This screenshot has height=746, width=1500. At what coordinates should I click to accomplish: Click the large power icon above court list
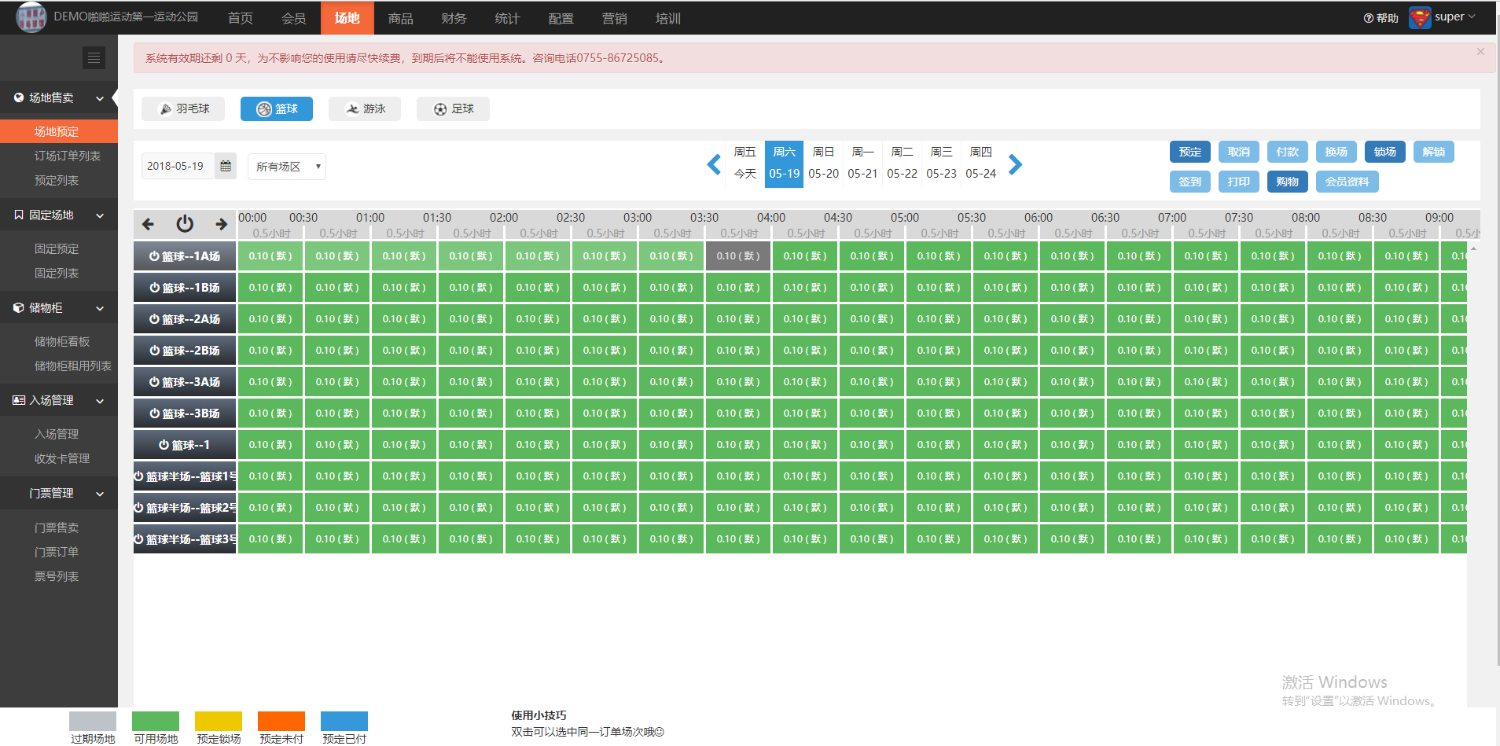click(185, 224)
